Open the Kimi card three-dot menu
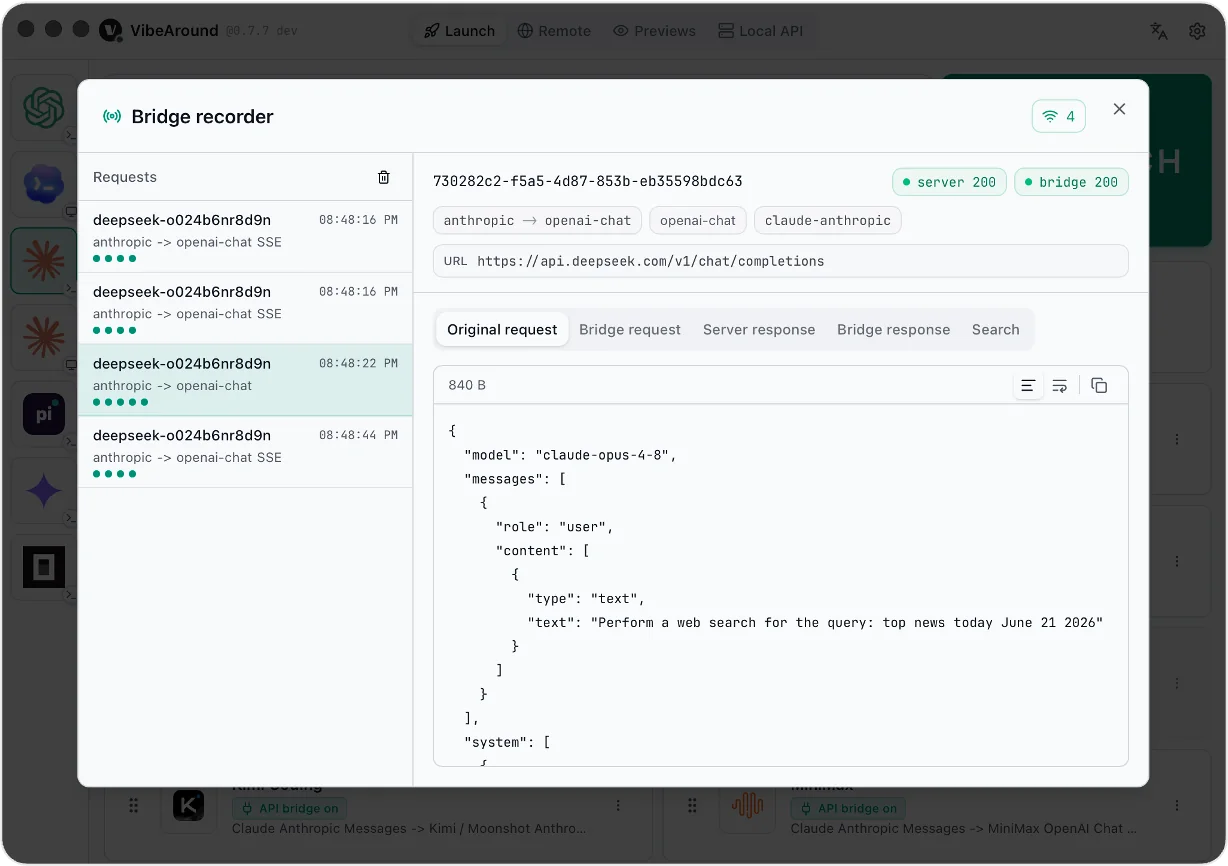Screen dimensions: 1228x866 point(619,806)
